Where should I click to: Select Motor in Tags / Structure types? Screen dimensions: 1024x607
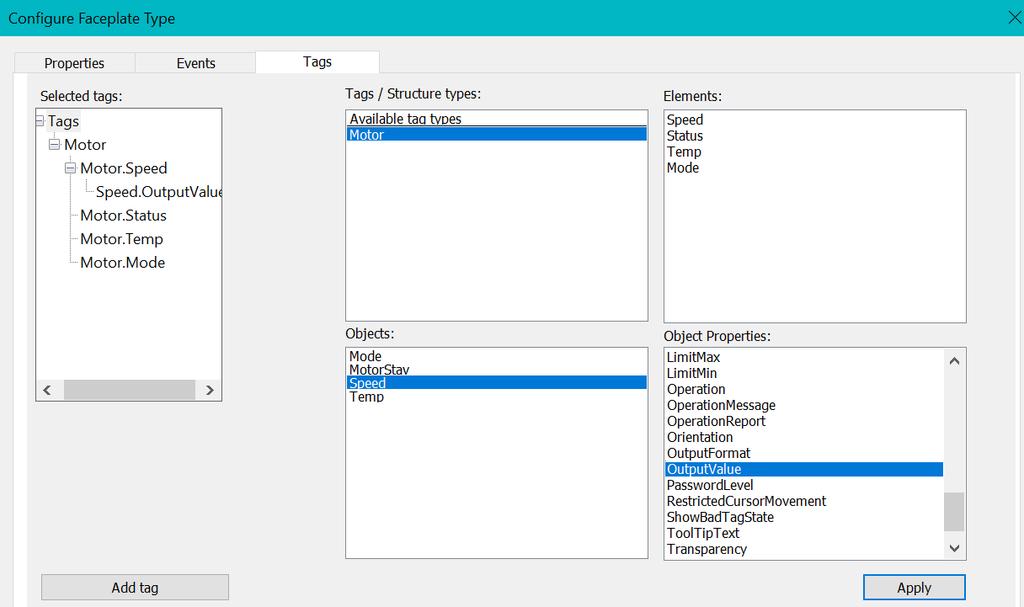496,134
